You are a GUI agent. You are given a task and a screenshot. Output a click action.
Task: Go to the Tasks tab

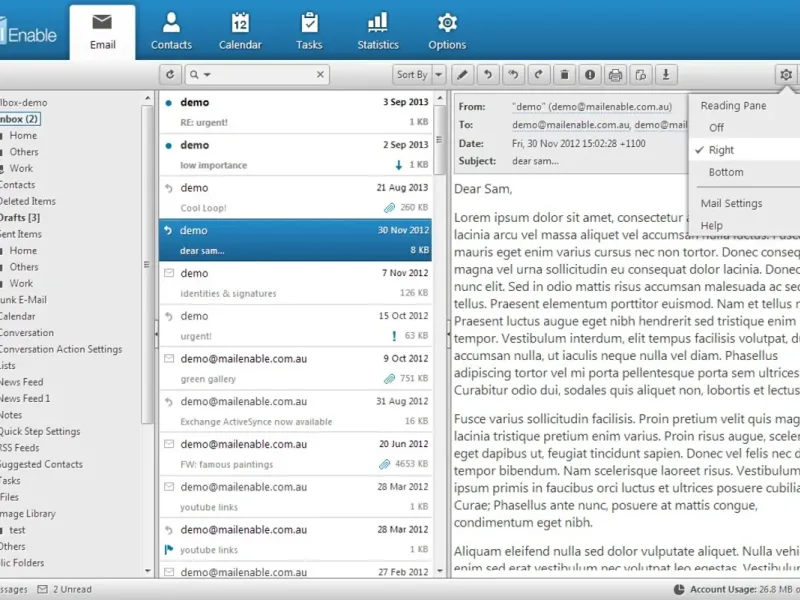309,33
